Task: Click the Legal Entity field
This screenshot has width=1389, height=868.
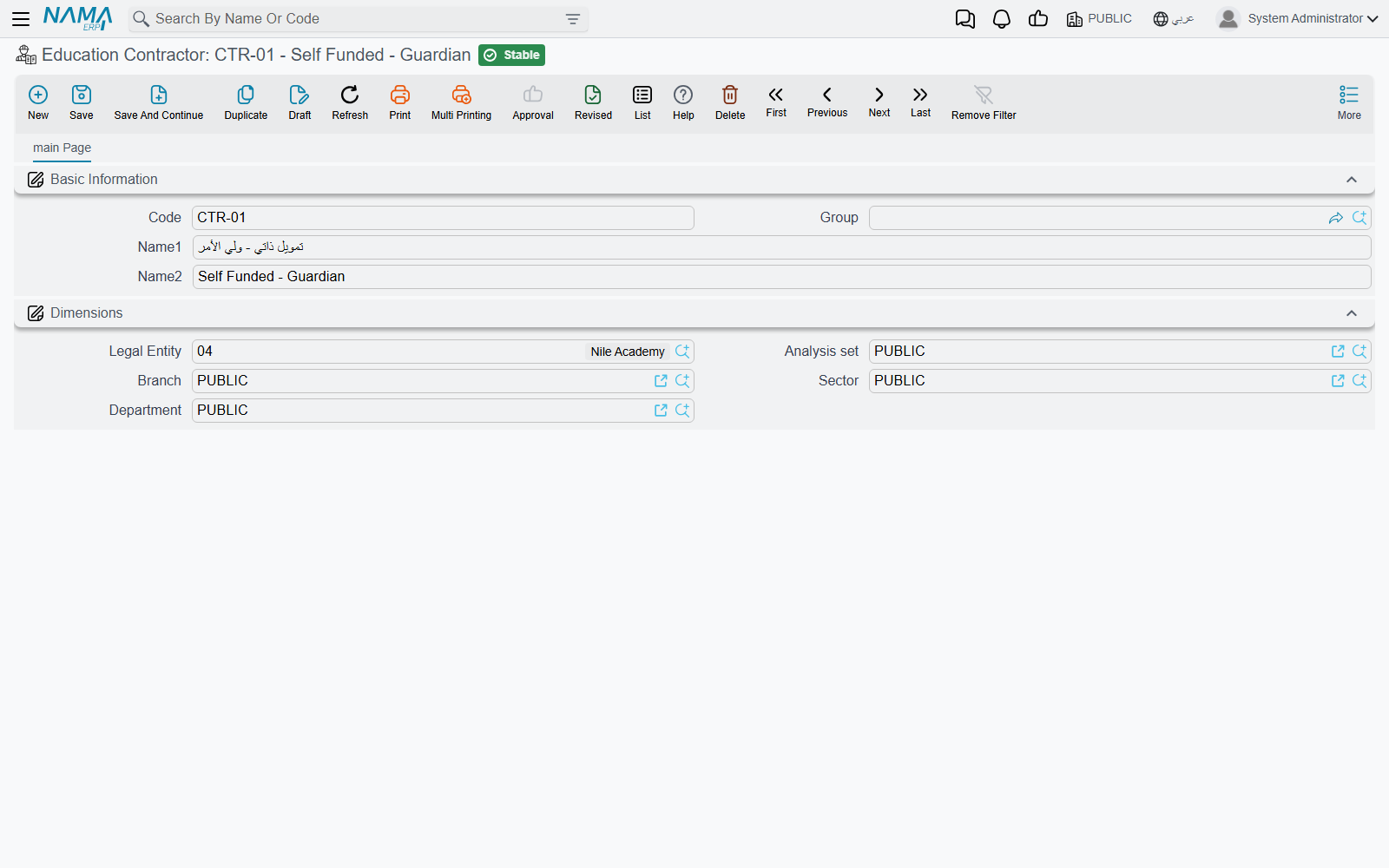Action: click(443, 352)
